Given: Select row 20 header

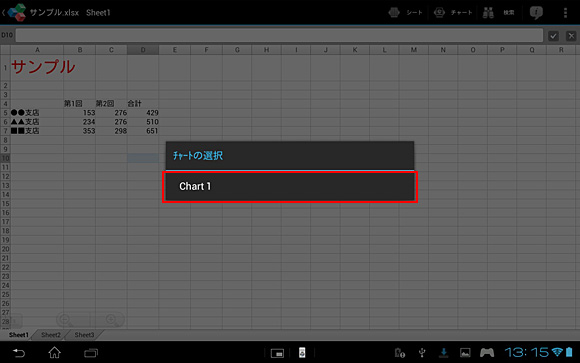Looking at the screenshot, I should (5, 249).
